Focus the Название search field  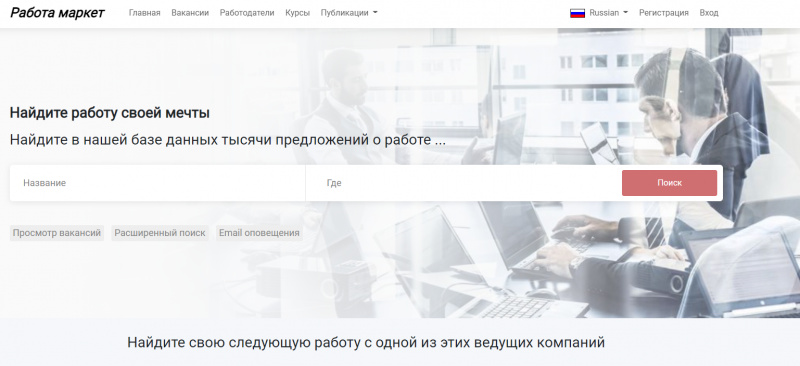click(x=158, y=183)
